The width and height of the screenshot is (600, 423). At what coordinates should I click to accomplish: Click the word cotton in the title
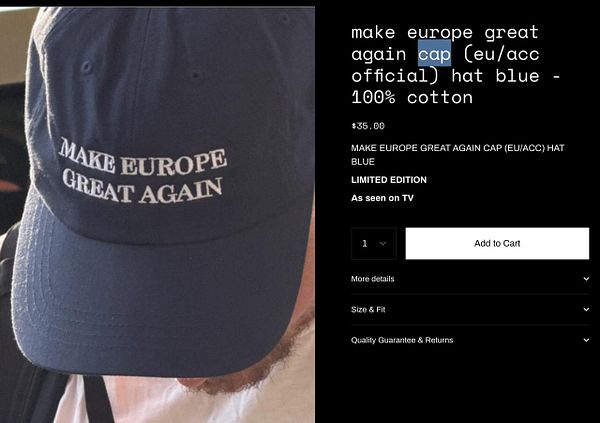pos(440,98)
